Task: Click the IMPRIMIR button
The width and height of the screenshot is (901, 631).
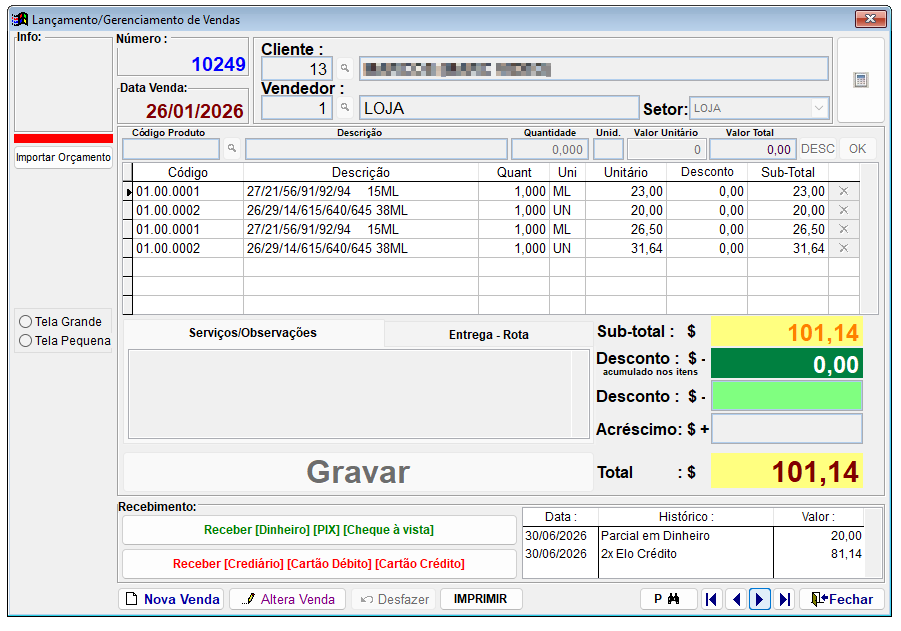Action: (x=481, y=599)
